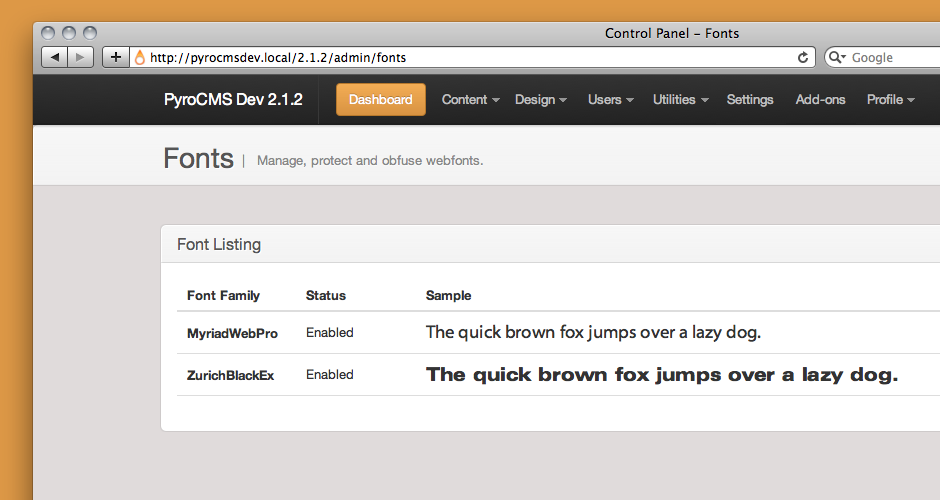Open the Google search magnifier menu

836,58
